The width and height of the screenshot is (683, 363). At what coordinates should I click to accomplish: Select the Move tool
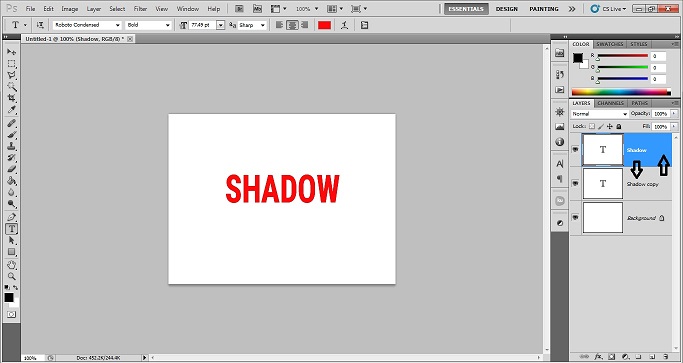(x=11, y=52)
